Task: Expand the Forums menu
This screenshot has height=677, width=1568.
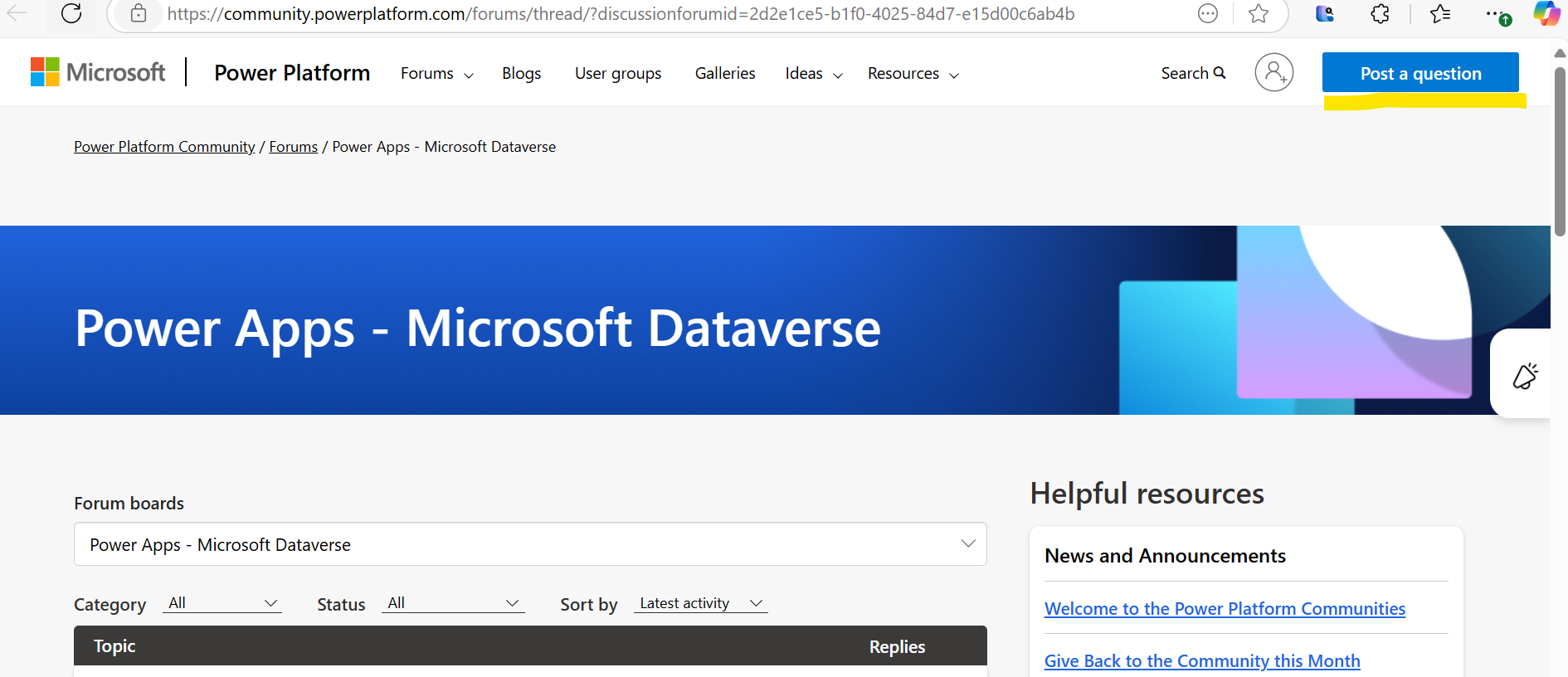Action: (x=437, y=74)
